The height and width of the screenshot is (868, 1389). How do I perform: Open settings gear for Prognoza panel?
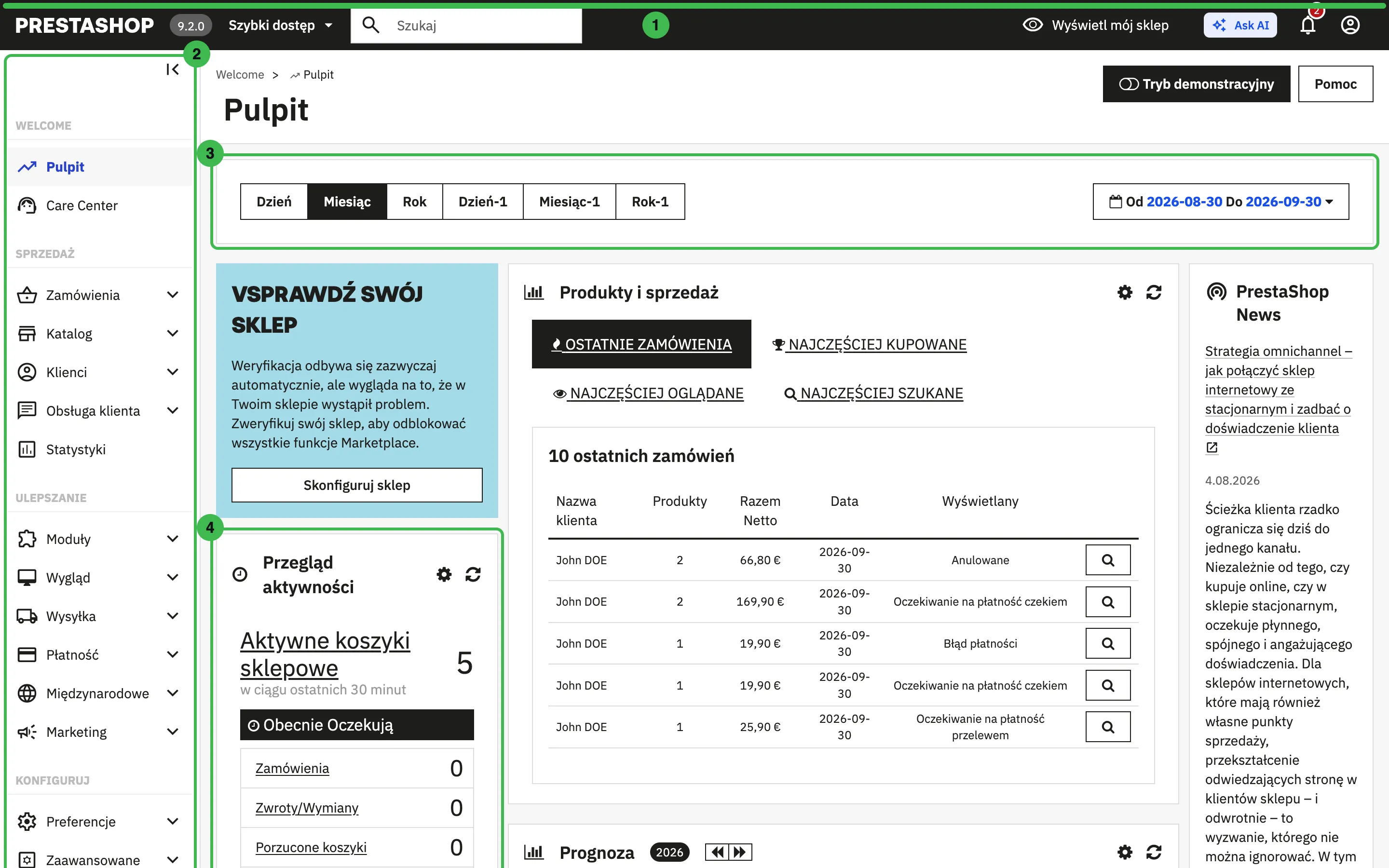click(x=1125, y=852)
